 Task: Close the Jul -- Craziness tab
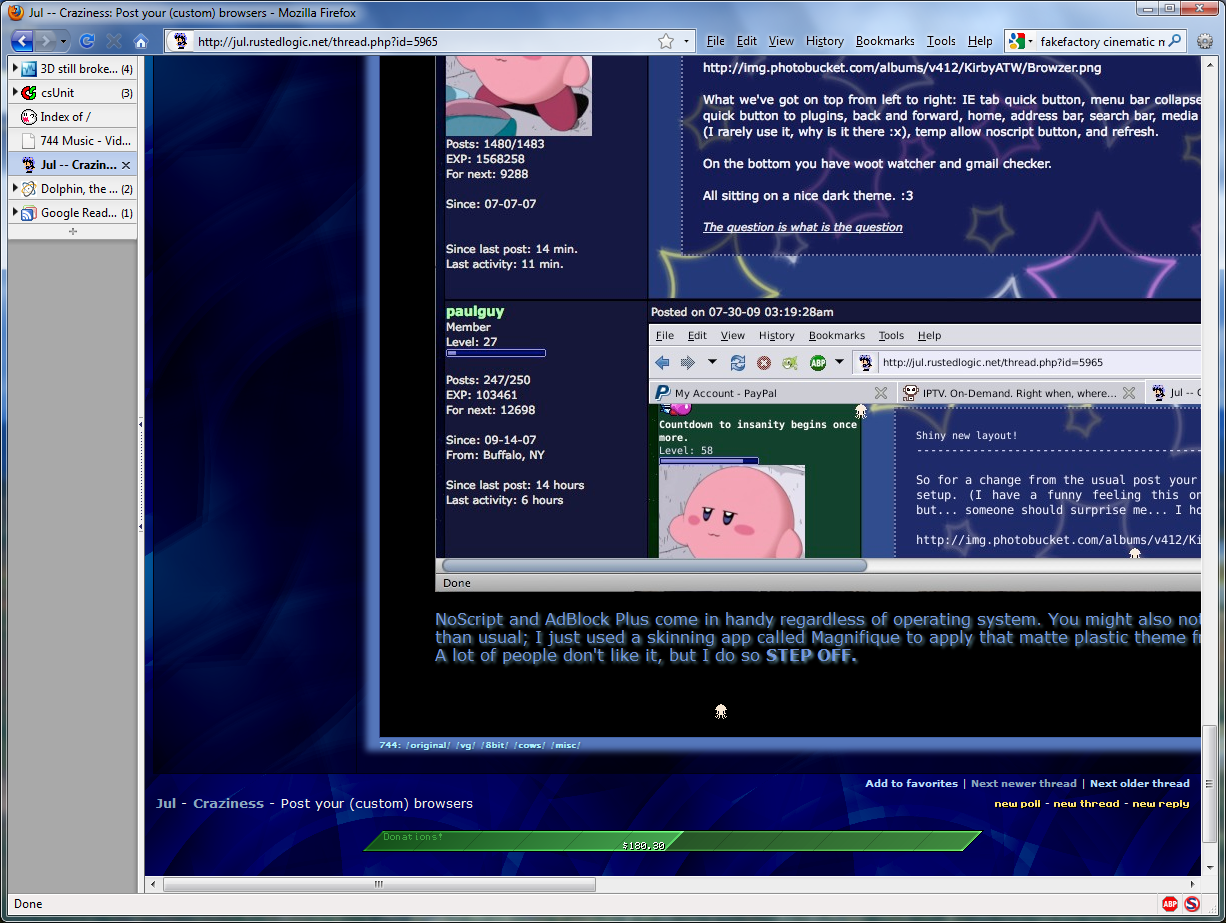[x=126, y=165]
